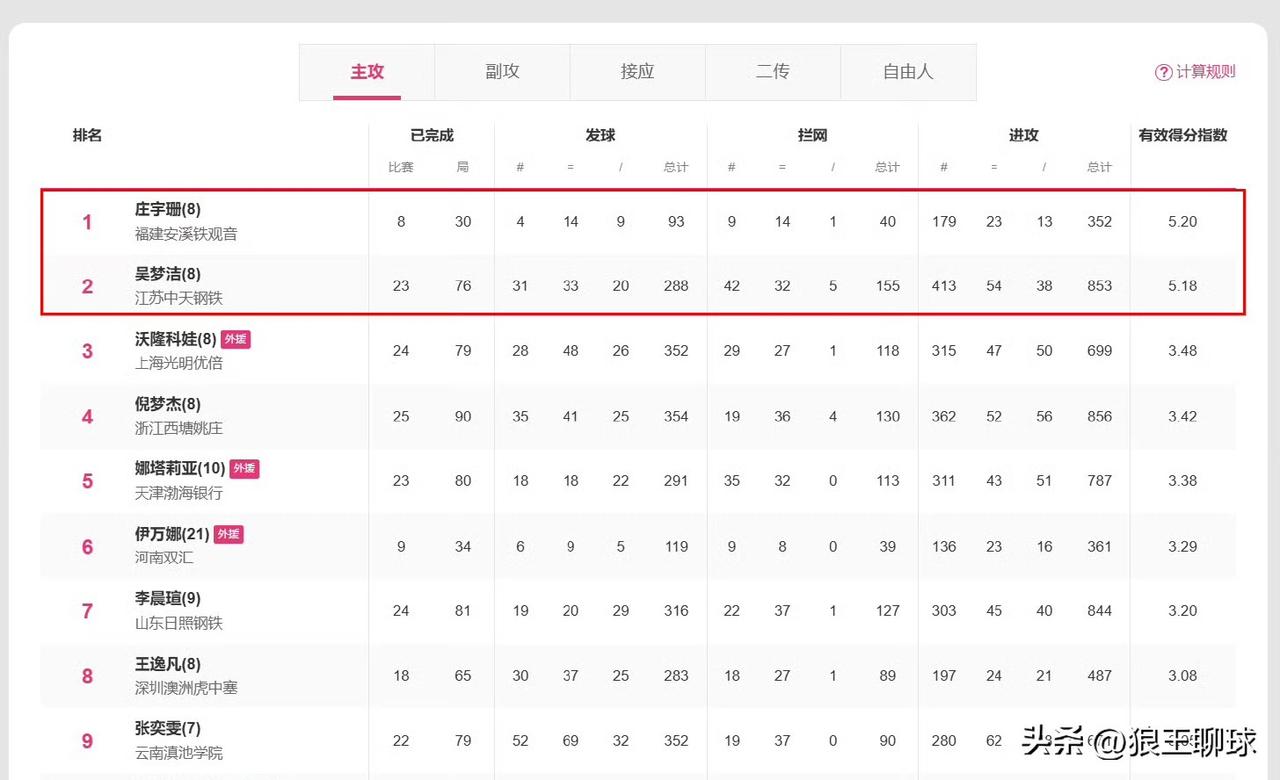This screenshot has width=1280, height=780.
Task: Switch to the 副攻 tab
Action: [x=502, y=72]
